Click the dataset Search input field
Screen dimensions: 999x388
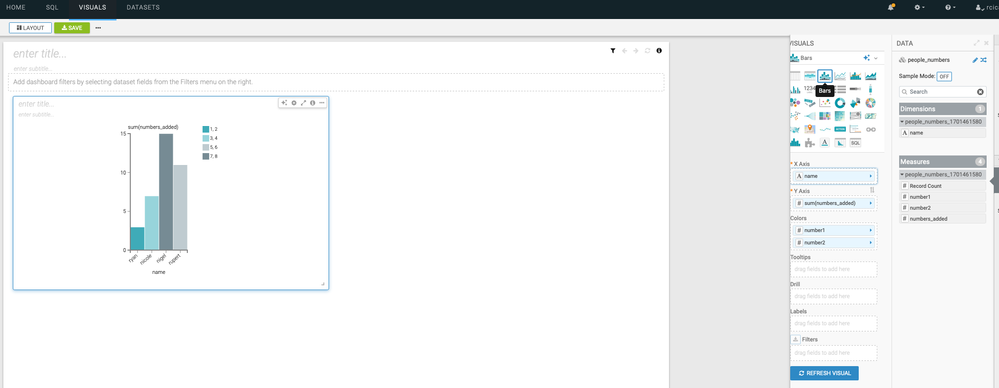942,92
